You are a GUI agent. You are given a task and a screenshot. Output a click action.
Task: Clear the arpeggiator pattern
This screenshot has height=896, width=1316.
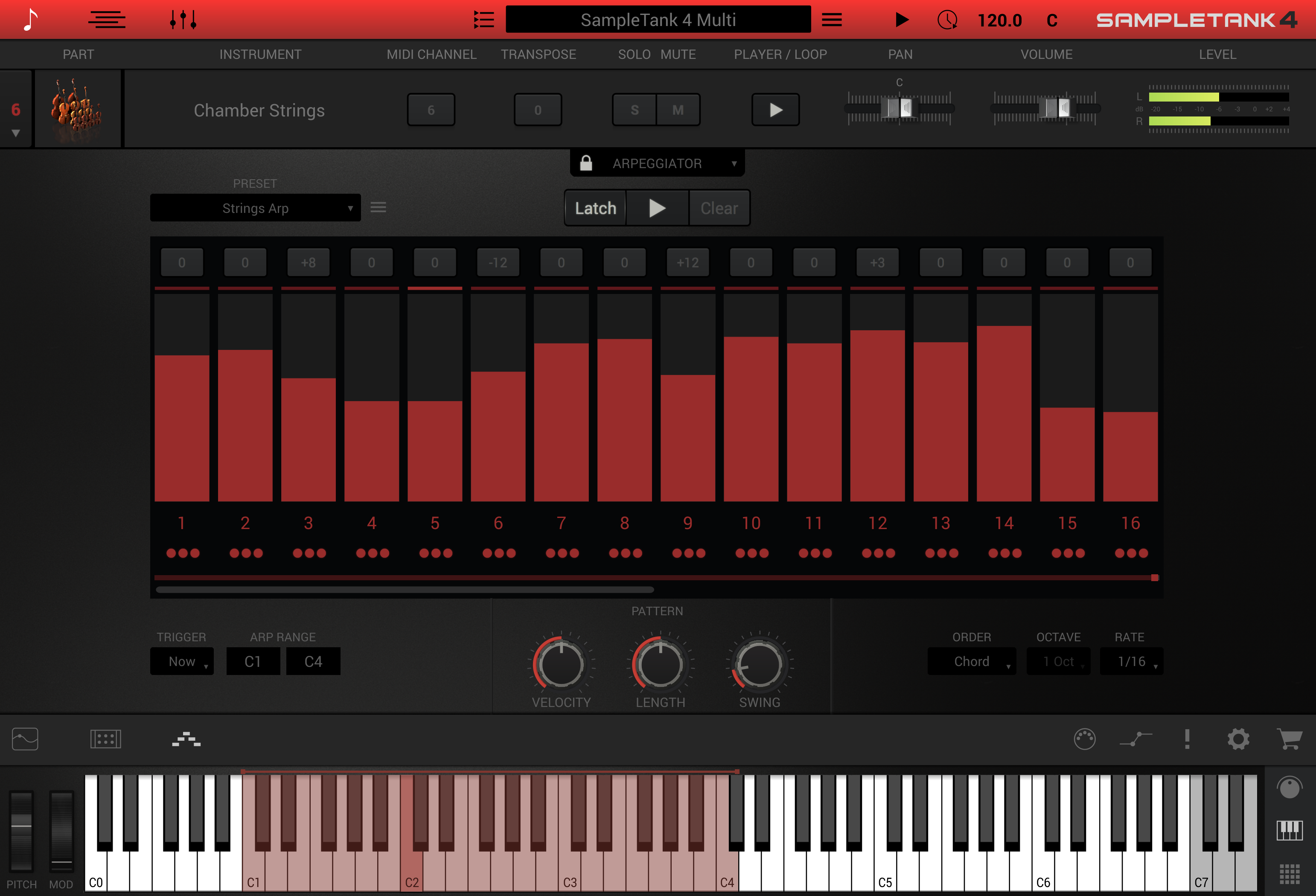(719, 208)
